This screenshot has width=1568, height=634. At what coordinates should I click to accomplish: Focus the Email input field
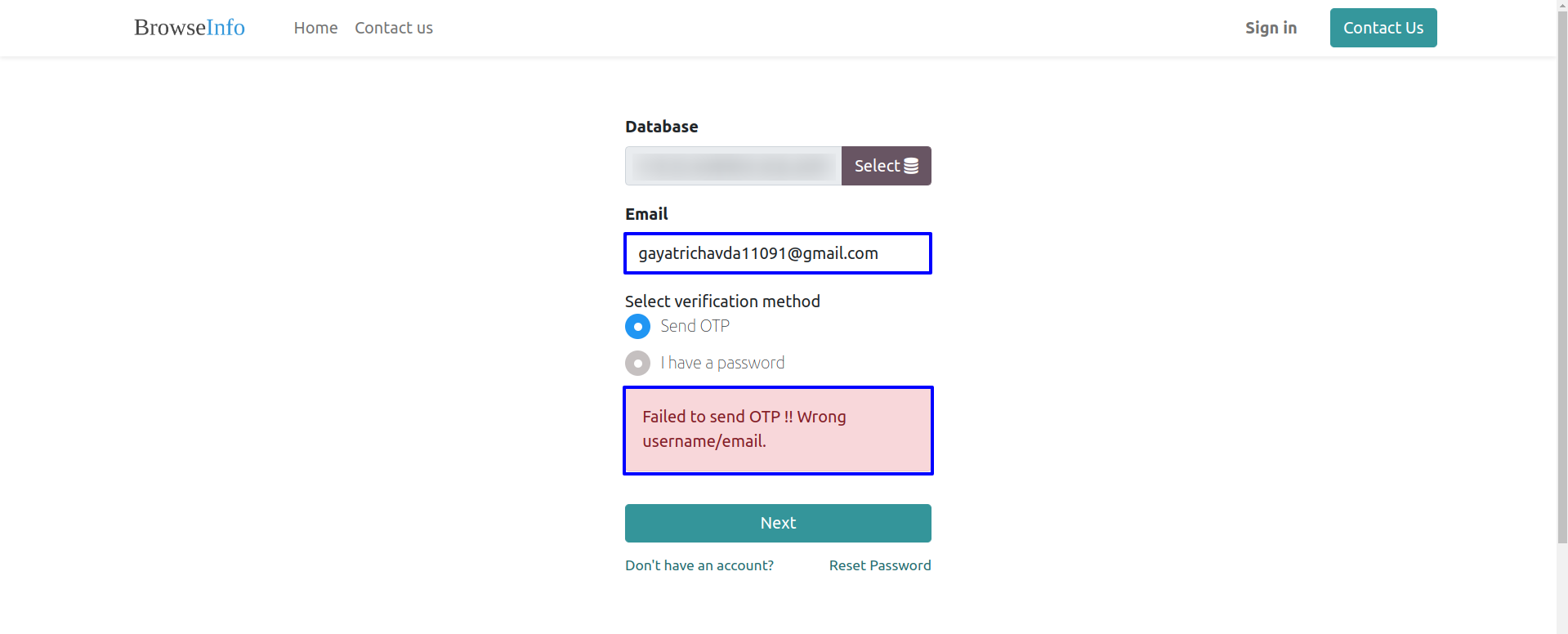coord(778,253)
